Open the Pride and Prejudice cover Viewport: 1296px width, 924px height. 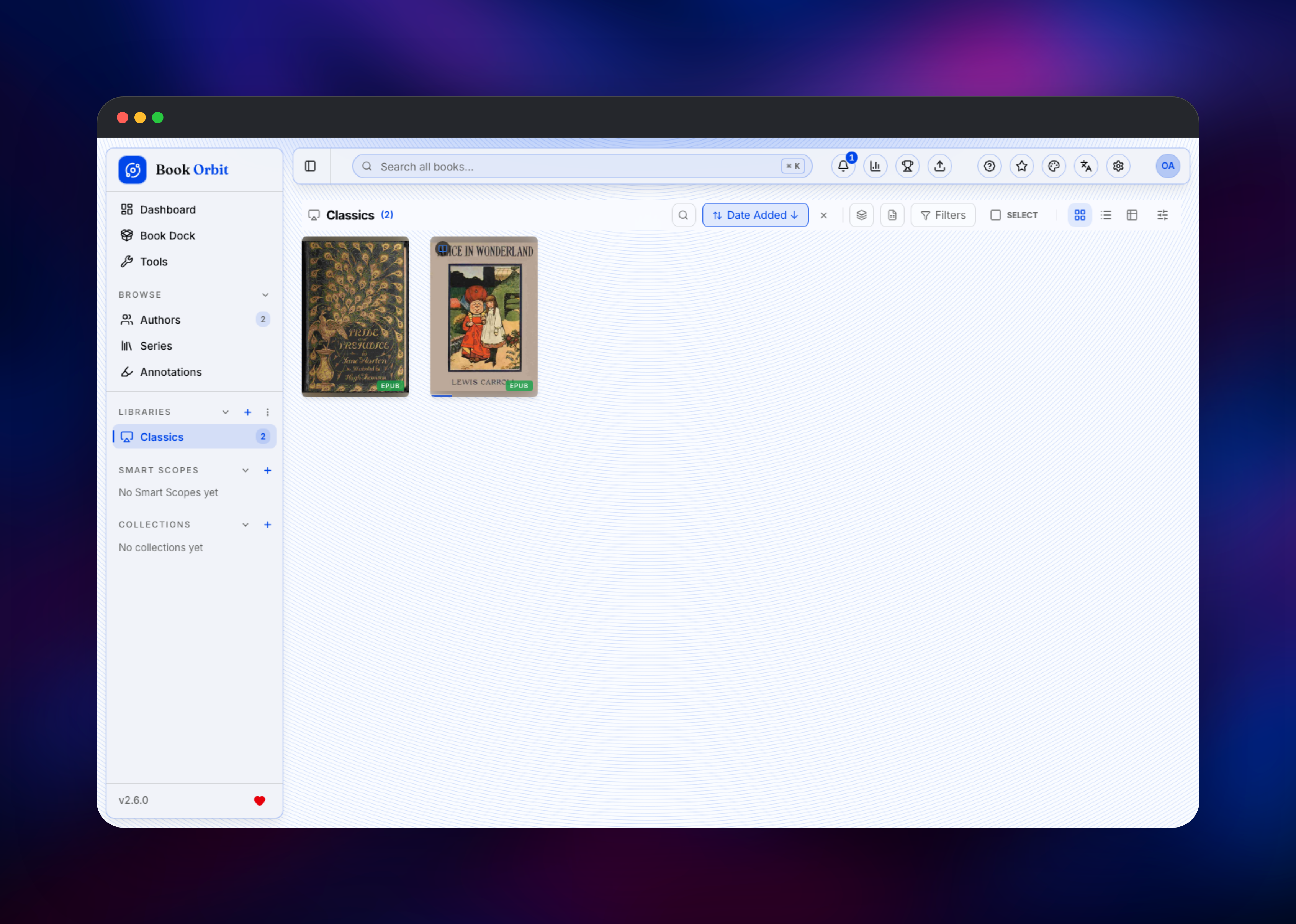click(355, 316)
